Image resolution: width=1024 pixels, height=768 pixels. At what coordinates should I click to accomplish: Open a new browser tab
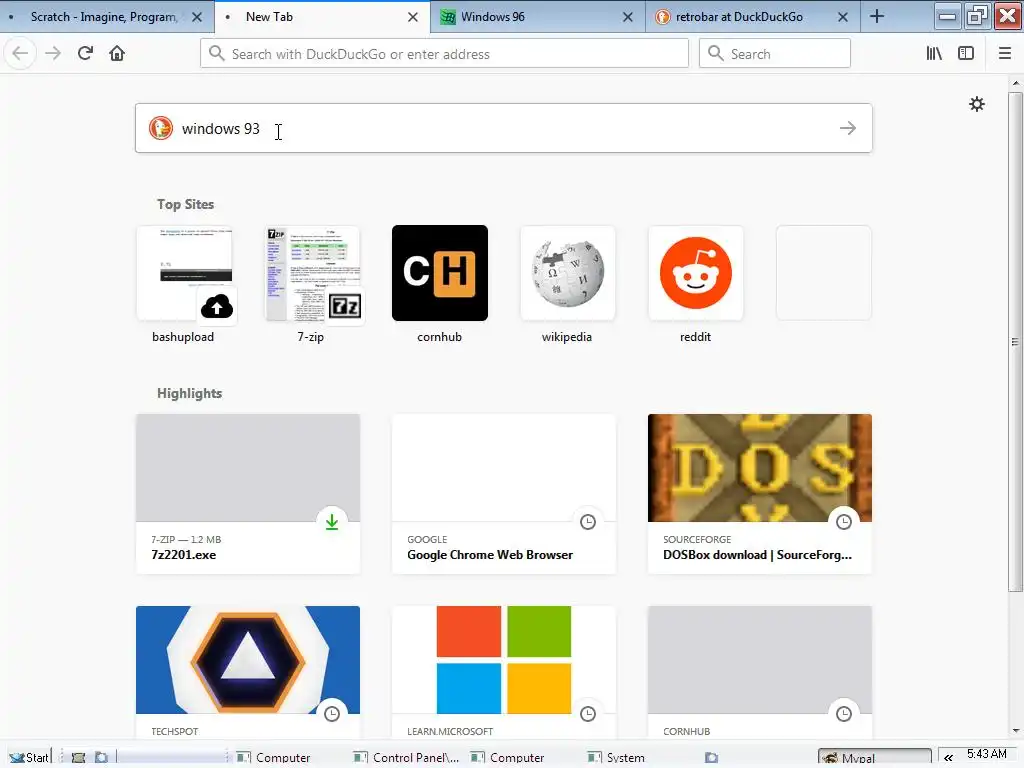point(877,16)
